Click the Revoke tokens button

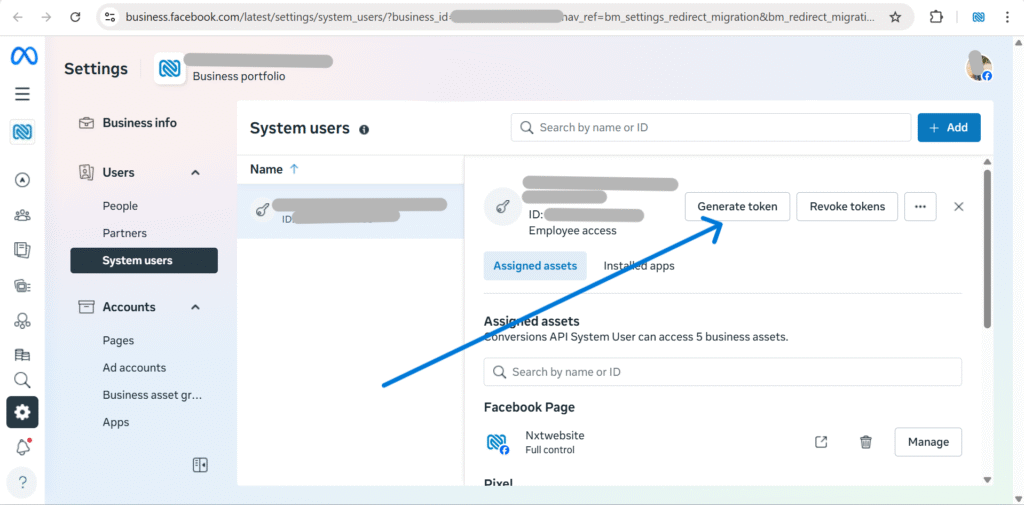click(x=847, y=207)
